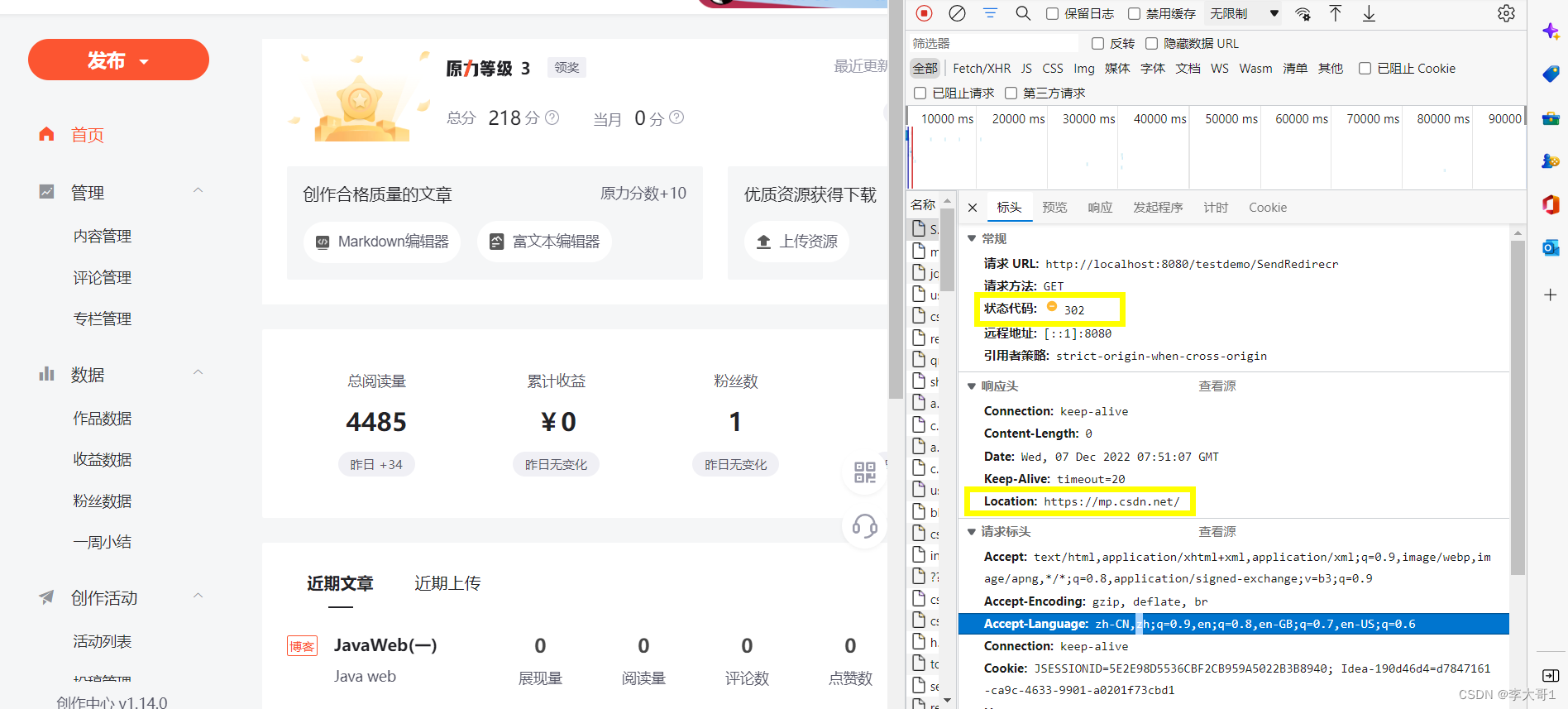Viewport: 1568px width, 709px height.
Task: Click the 领奖 button
Action: (x=566, y=68)
